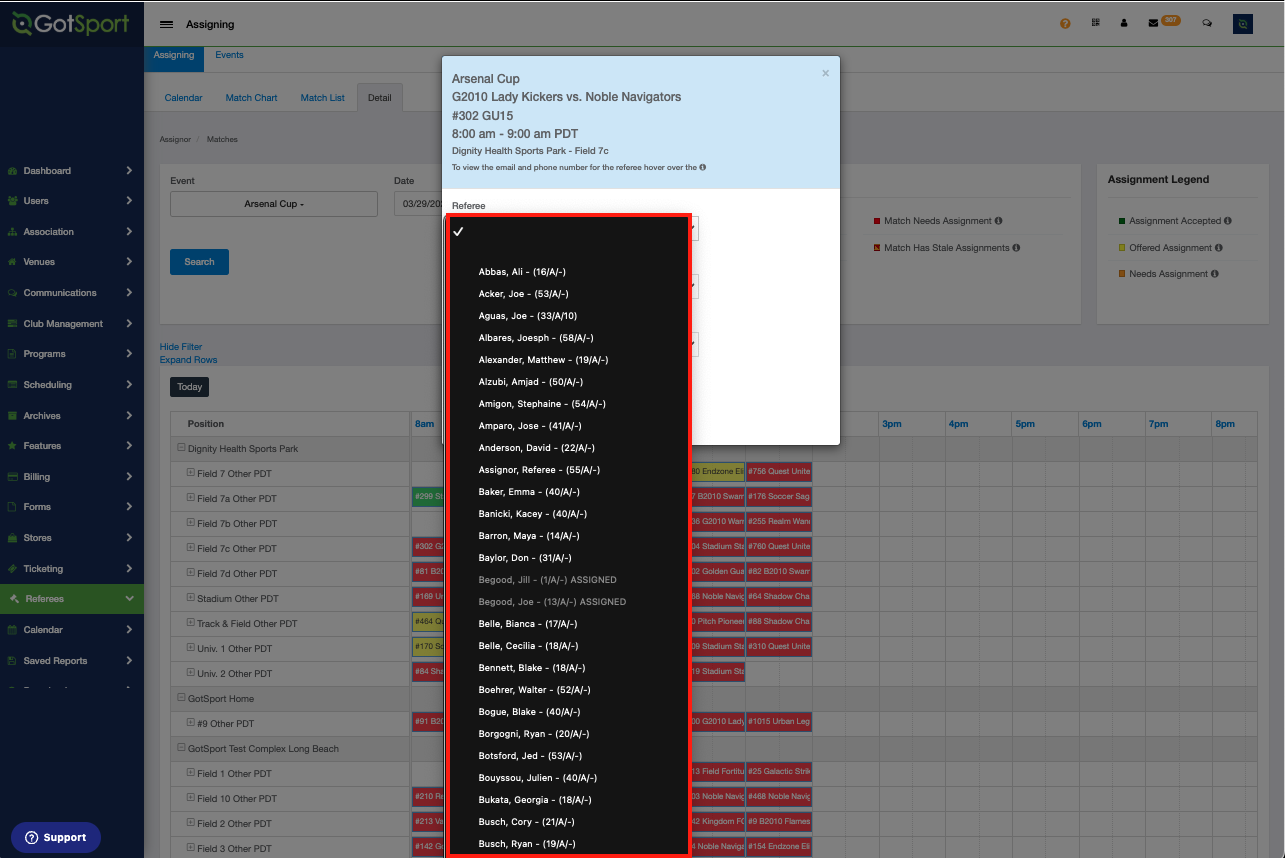Switch to the Match Chart tab

coord(251,97)
